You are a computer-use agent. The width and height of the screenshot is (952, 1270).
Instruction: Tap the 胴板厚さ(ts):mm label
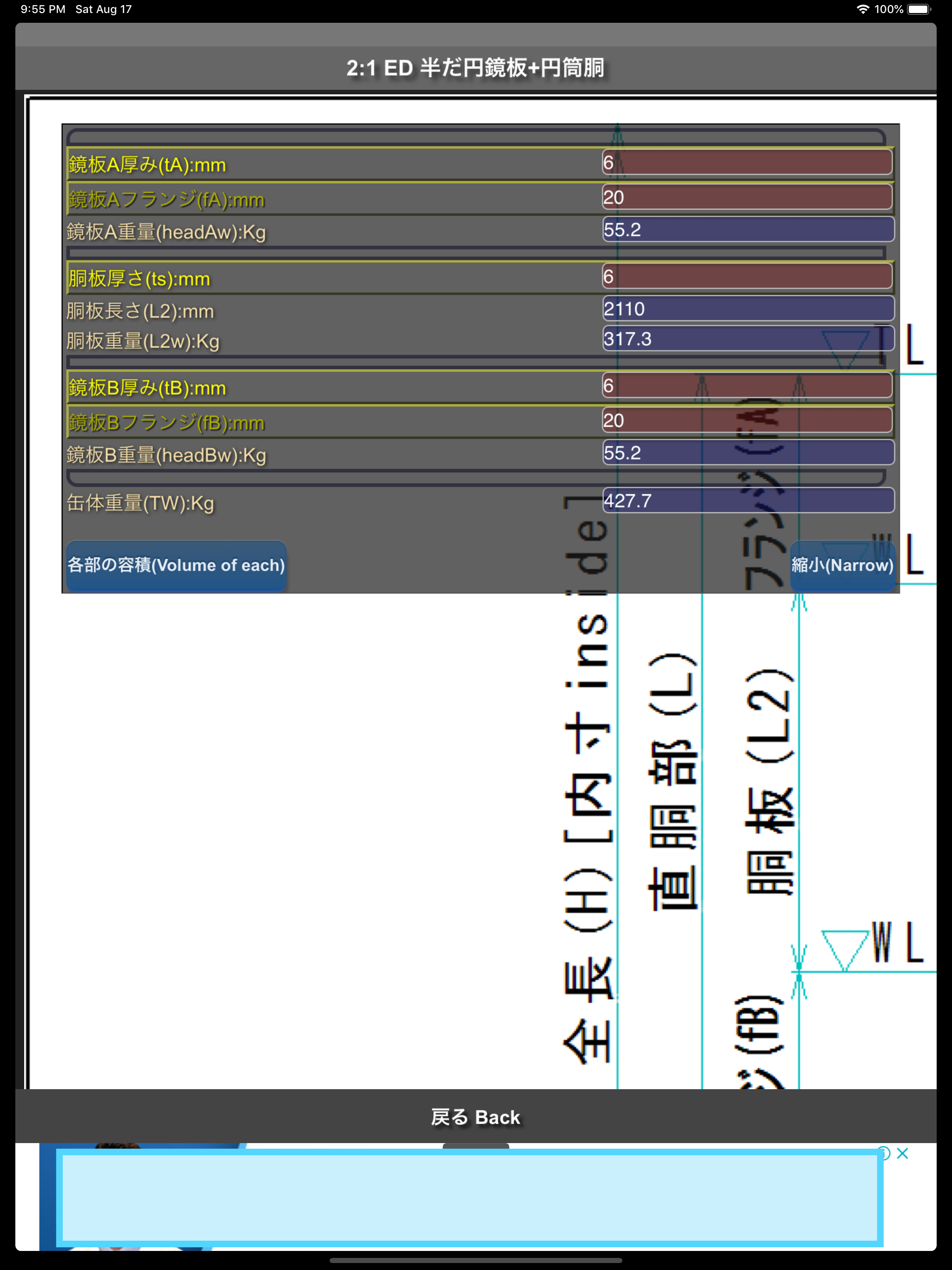pyautogui.click(x=139, y=279)
